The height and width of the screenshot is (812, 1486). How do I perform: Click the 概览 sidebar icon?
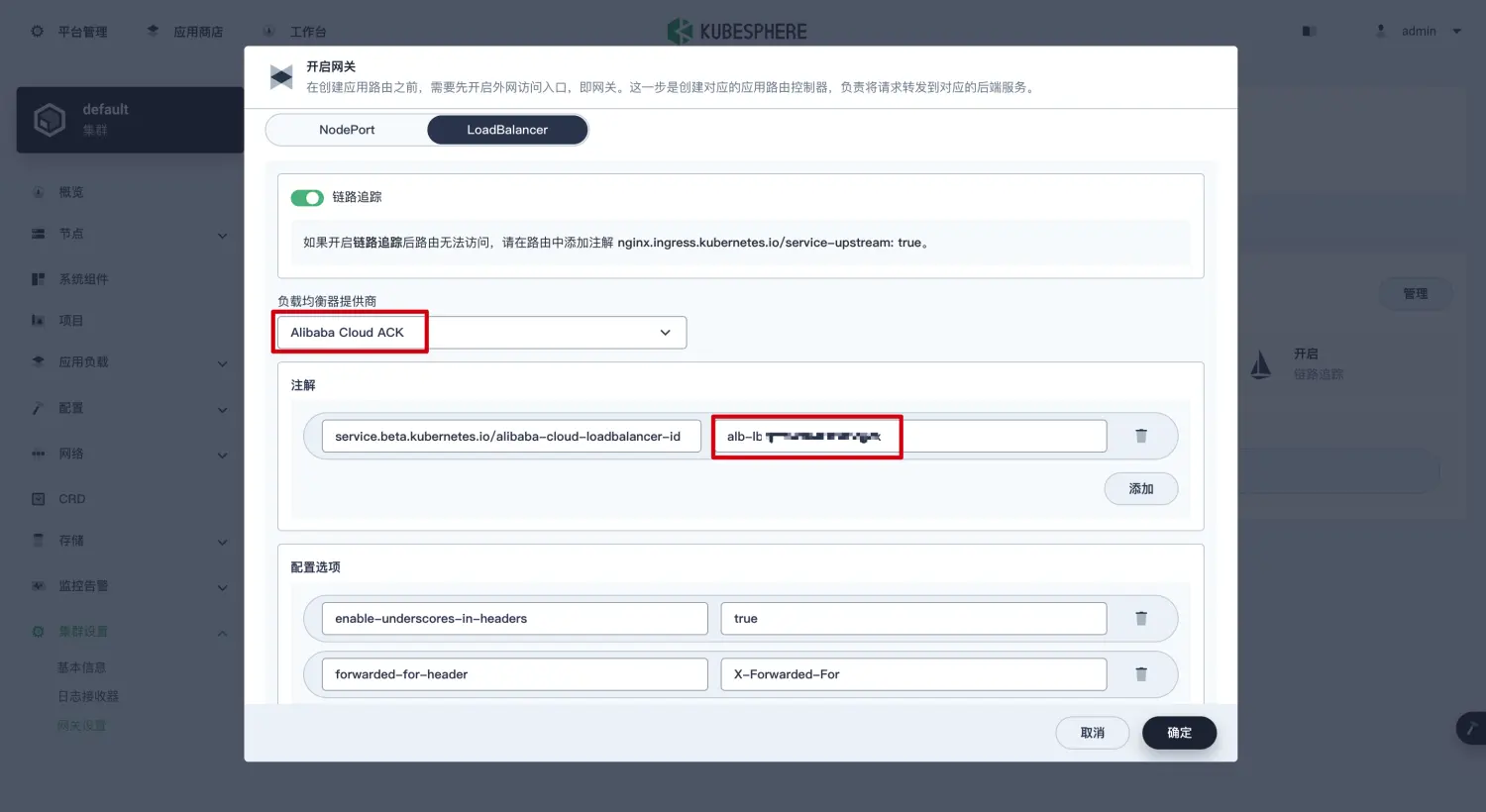point(39,192)
